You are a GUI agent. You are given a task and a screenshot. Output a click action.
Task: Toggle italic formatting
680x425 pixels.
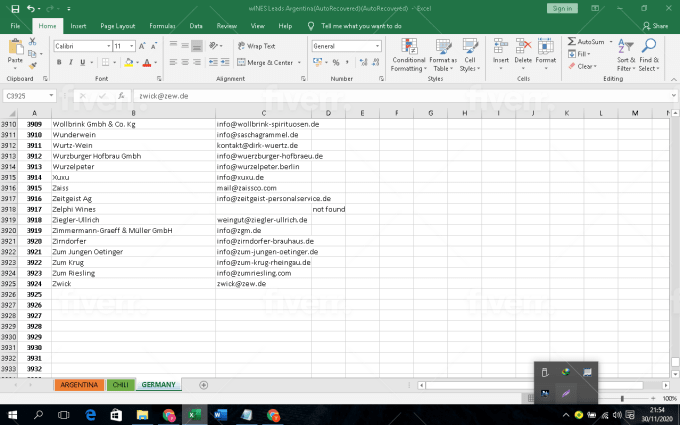click(72, 62)
